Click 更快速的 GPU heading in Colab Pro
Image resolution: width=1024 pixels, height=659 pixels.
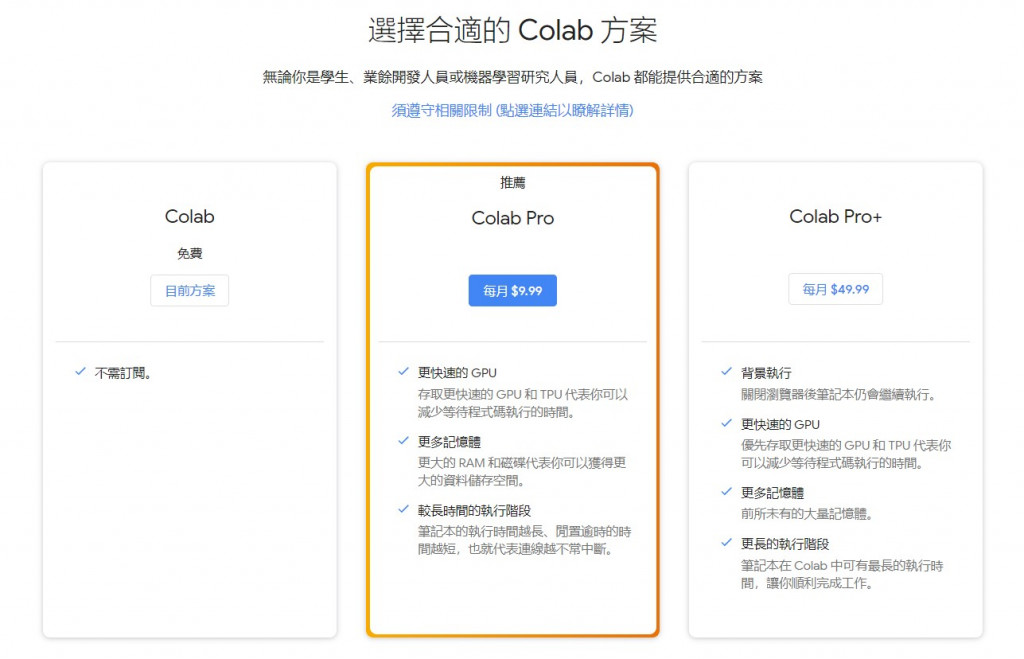tap(457, 373)
